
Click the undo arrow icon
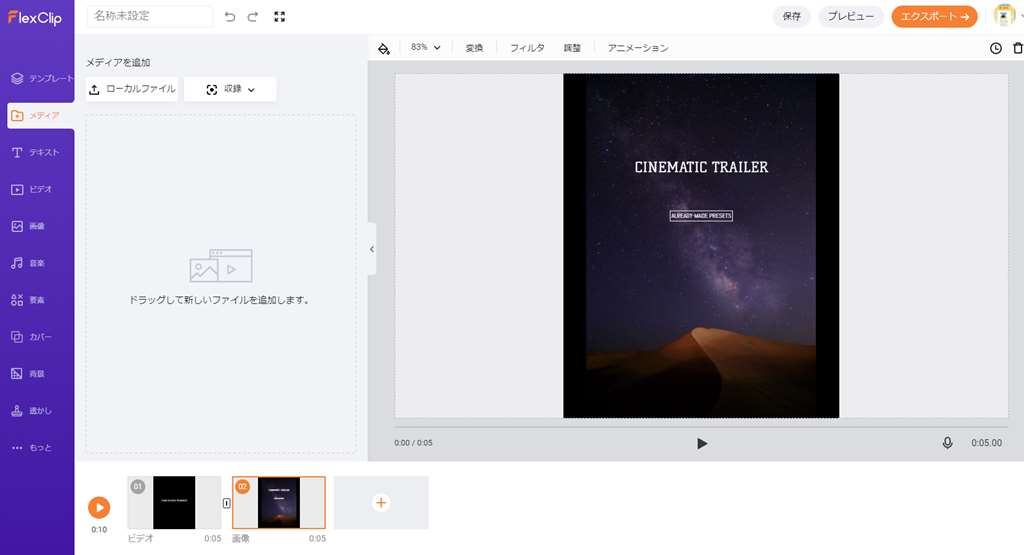[230, 17]
